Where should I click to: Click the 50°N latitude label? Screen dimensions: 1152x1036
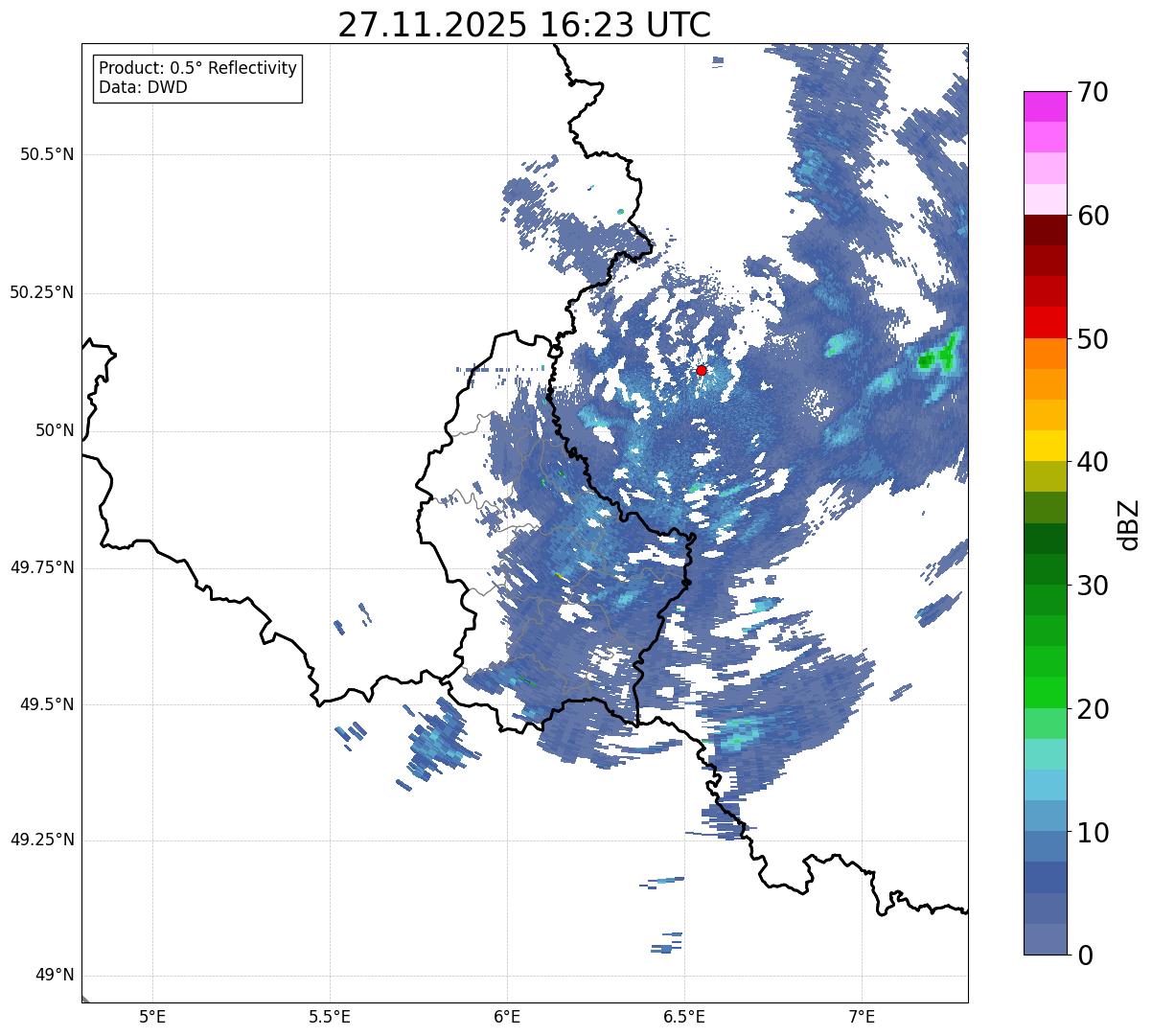tap(55, 430)
